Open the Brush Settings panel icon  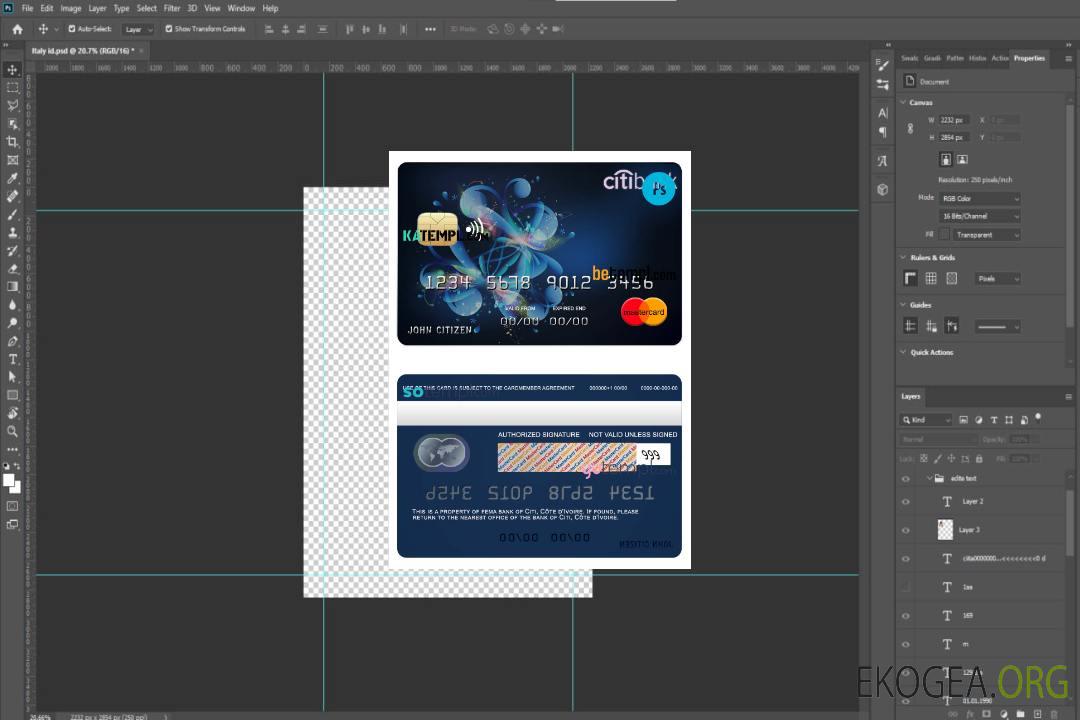(x=882, y=65)
